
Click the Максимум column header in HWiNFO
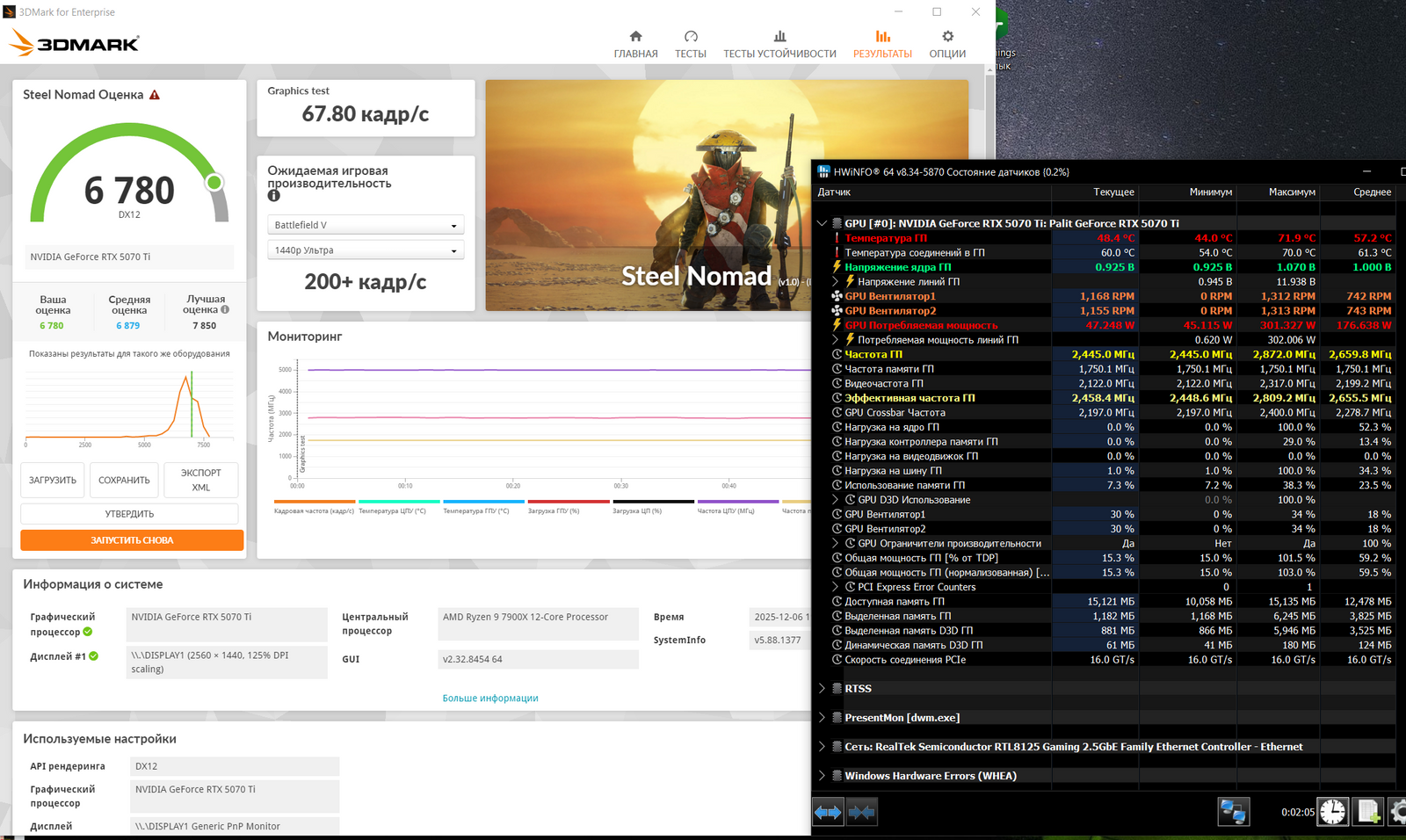(x=1291, y=192)
